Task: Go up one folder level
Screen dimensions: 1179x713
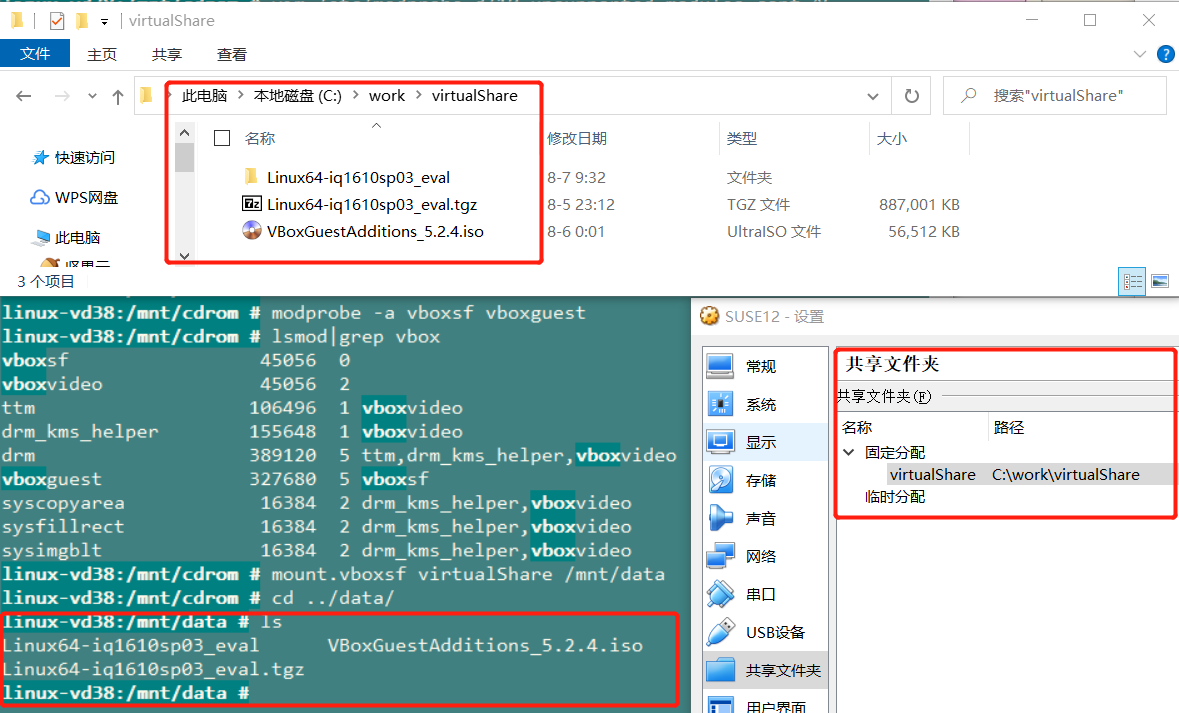Action: (117, 96)
